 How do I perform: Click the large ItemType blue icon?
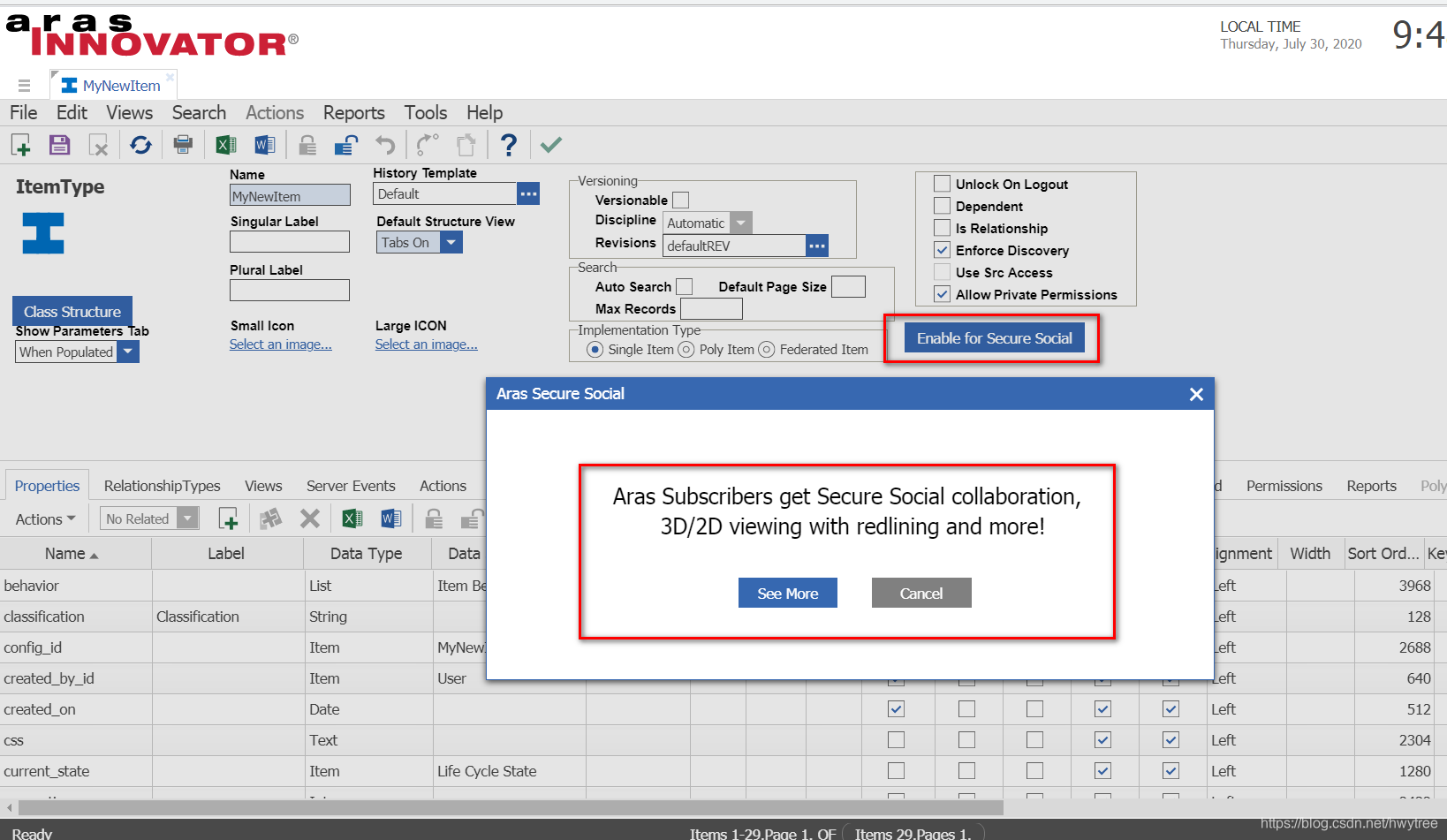43,233
